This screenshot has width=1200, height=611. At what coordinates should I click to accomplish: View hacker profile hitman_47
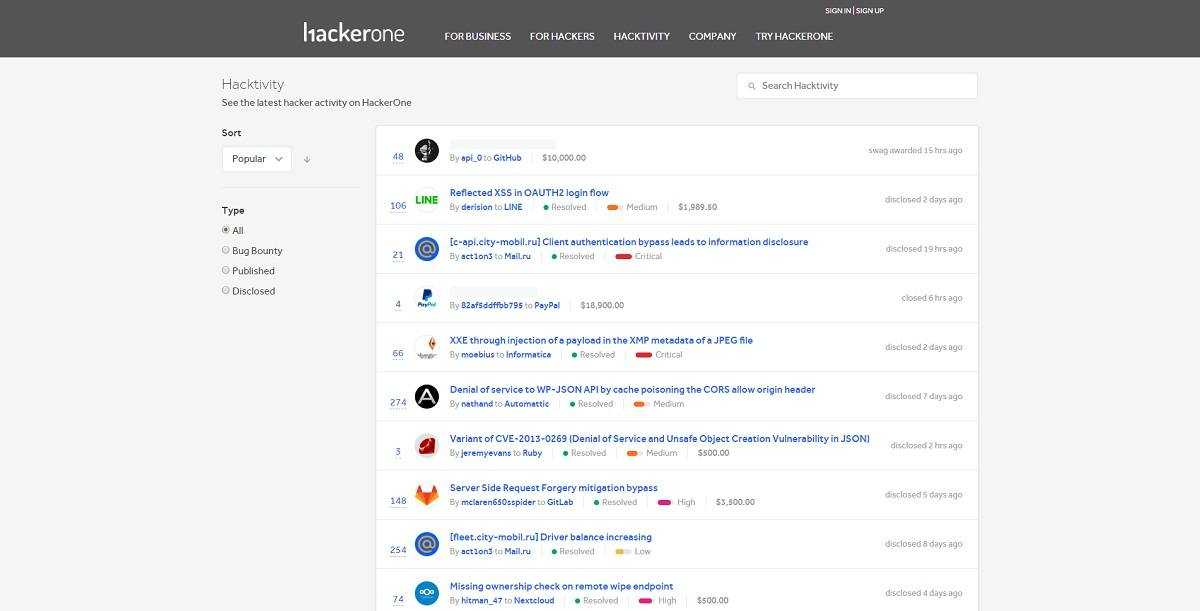coord(481,601)
